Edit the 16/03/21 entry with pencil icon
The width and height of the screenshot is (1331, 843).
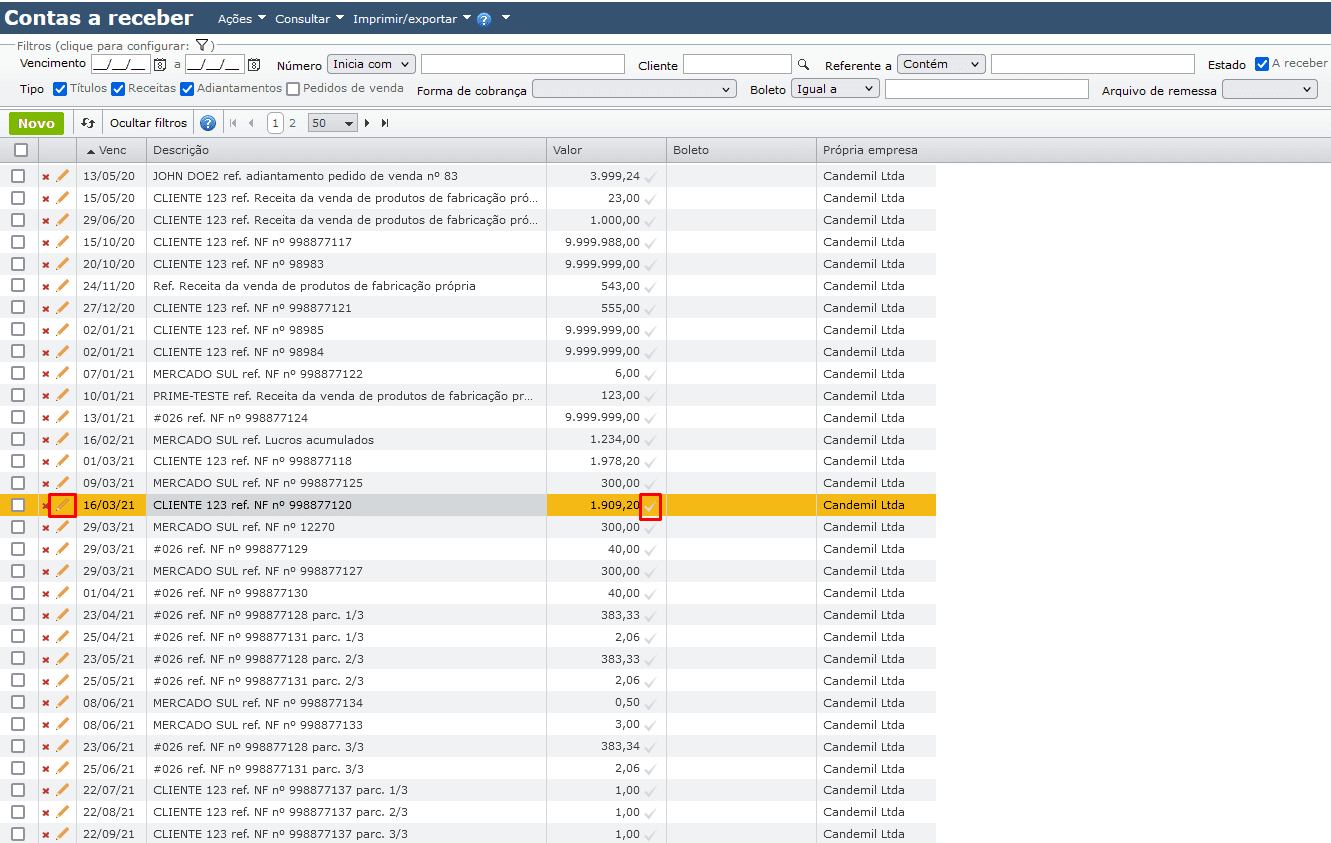pyautogui.click(x=63, y=505)
